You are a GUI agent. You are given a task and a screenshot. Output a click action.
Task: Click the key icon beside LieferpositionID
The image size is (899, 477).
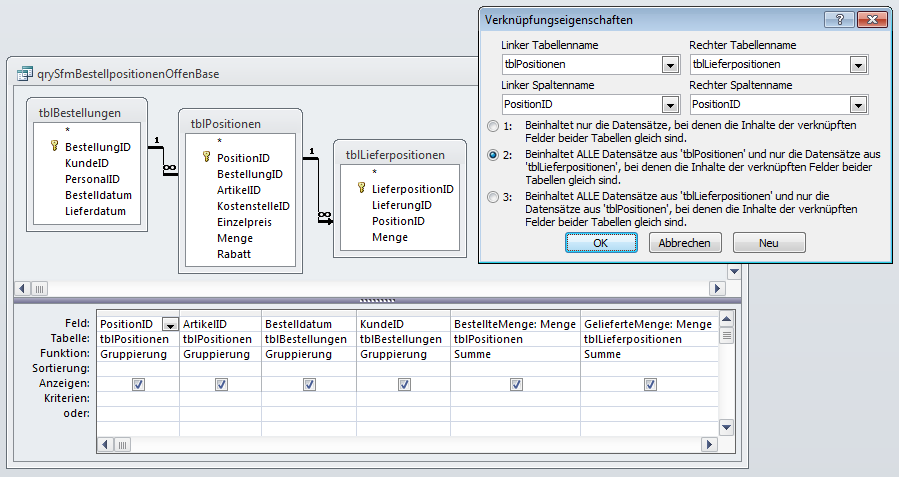pyautogui.click(x=361, y=188)
